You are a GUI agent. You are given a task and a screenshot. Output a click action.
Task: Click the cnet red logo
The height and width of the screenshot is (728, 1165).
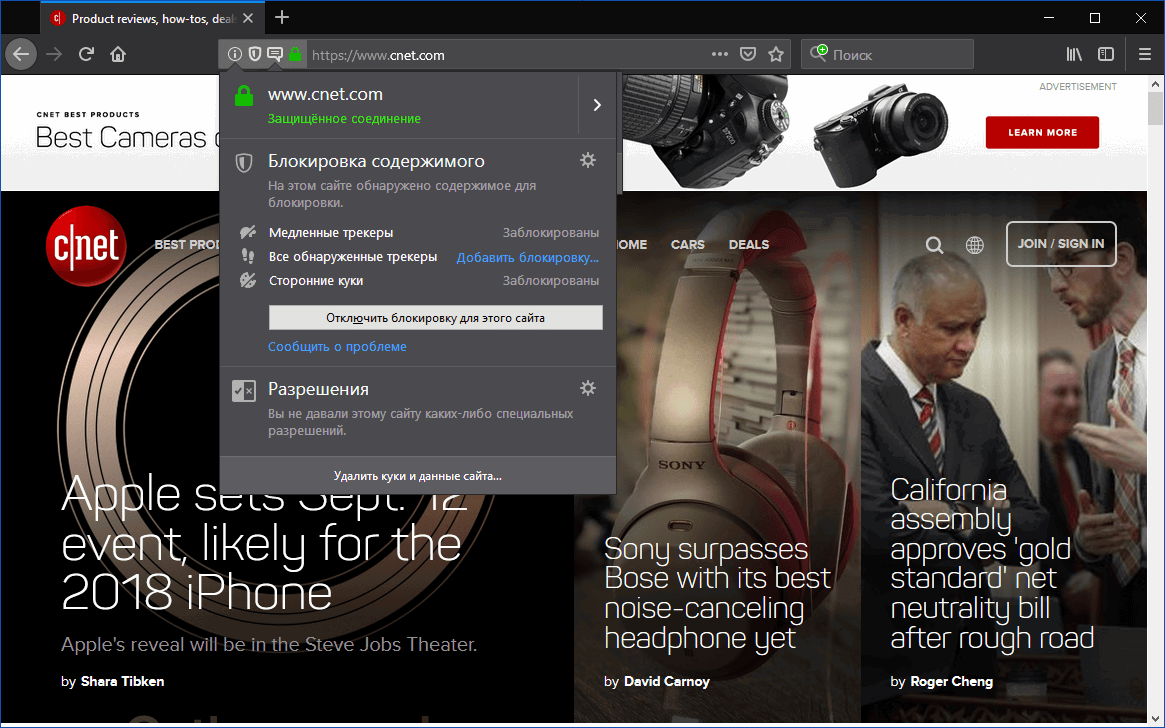coord(86,246)
